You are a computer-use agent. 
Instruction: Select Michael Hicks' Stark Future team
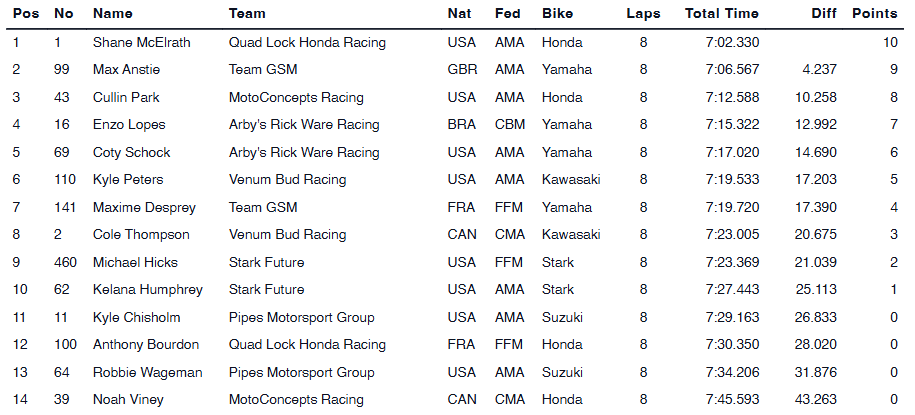(266, 262)
